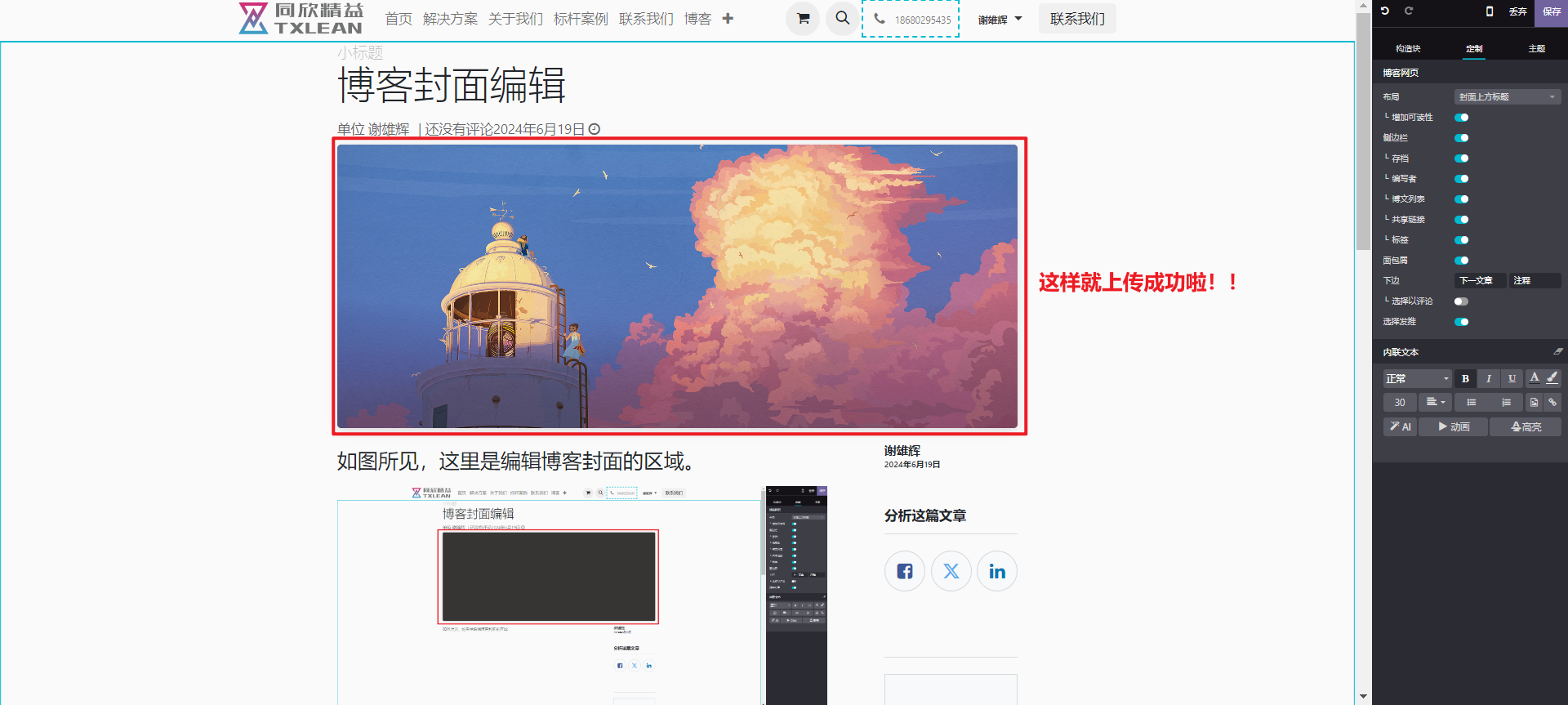Open the background highlight brush color
1568x705 pixels.
coord(1552,378)
